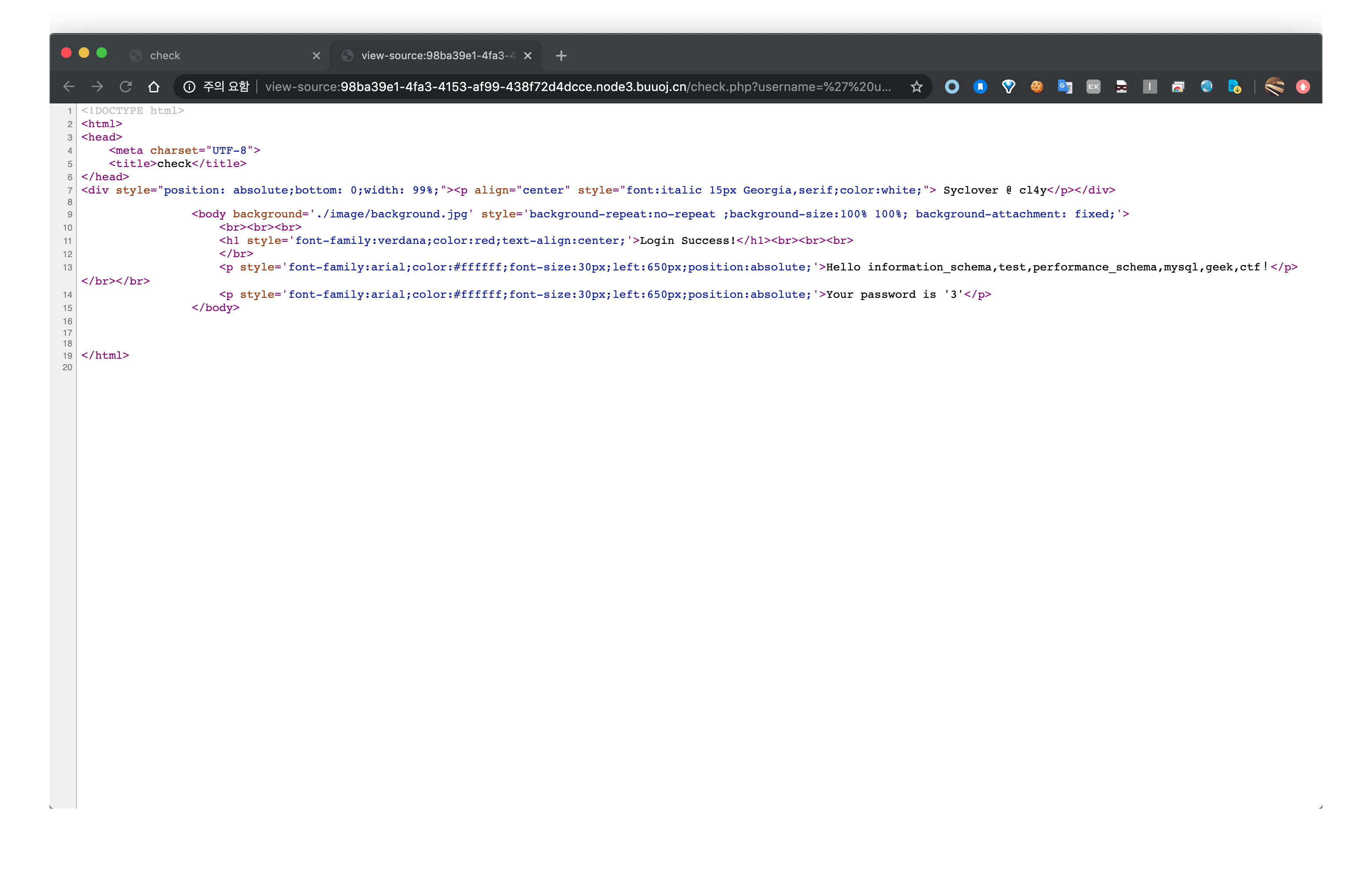View site information next to 주의 요함
The image size is (1372, 874).
189,87
